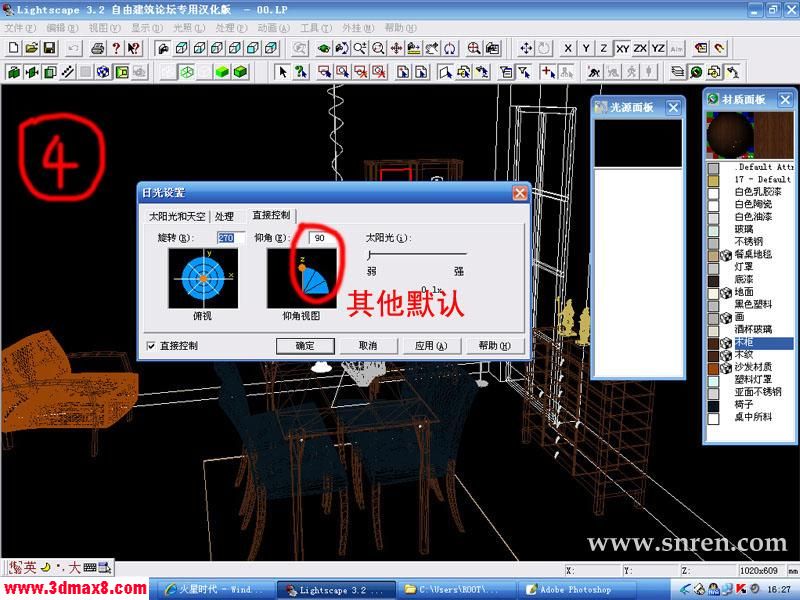This screenshot has height=600, width=800.
Task: Toggle the XY plane constraint button
Action: tap(622, 48)
